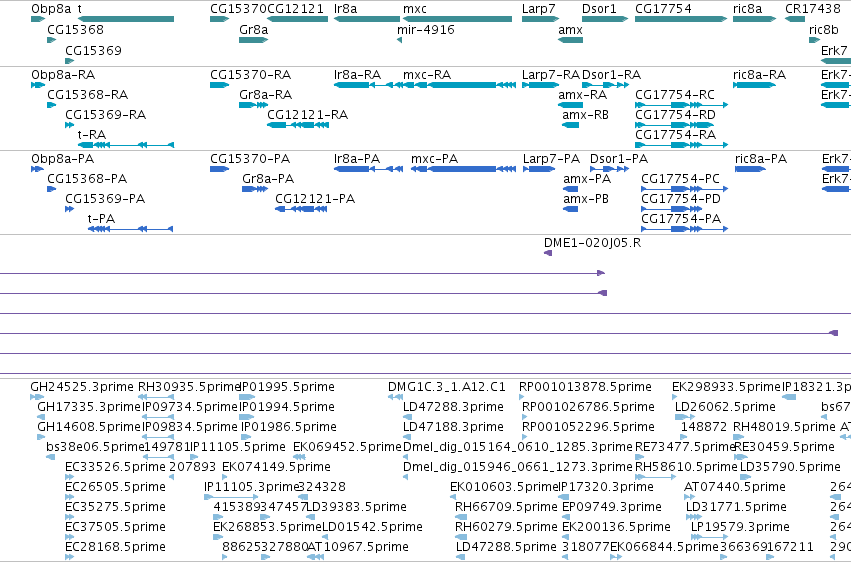Select the CG15368-RA transcript label
This screenshot has height=562, width=851.
[87, 95]
